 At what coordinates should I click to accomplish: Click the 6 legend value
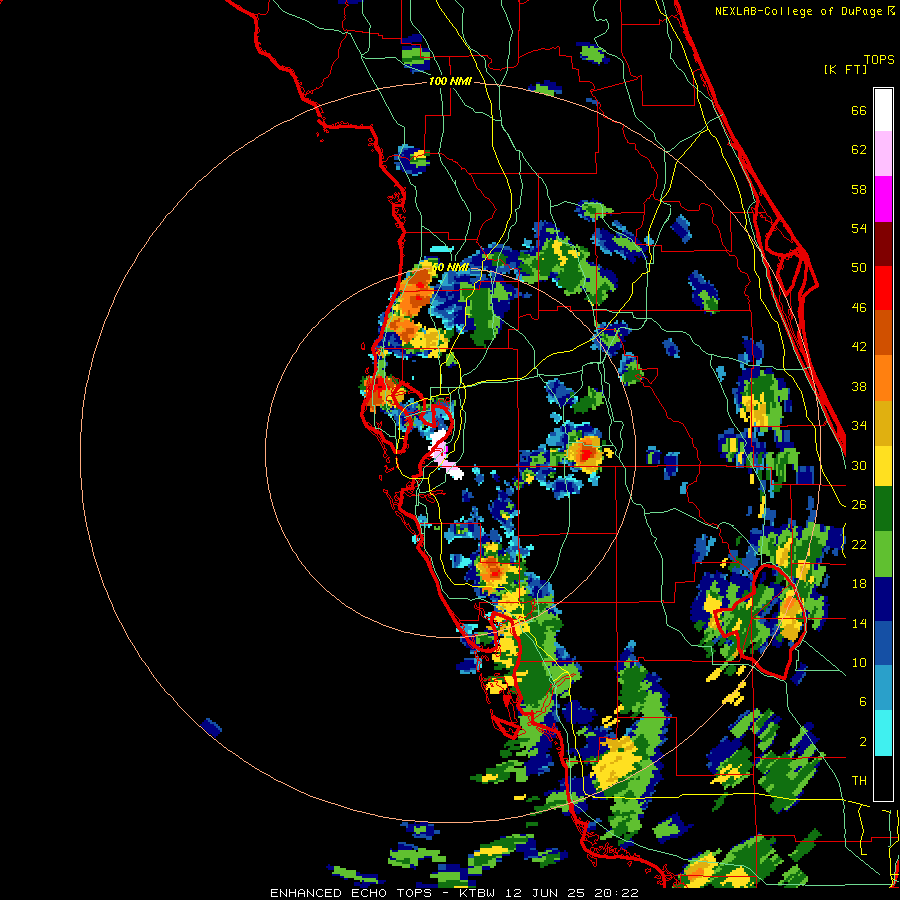tap(863, 702)
